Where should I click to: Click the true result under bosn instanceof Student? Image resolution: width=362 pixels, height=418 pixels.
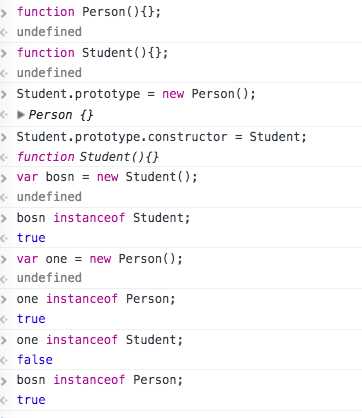click(x=31, y=238)
